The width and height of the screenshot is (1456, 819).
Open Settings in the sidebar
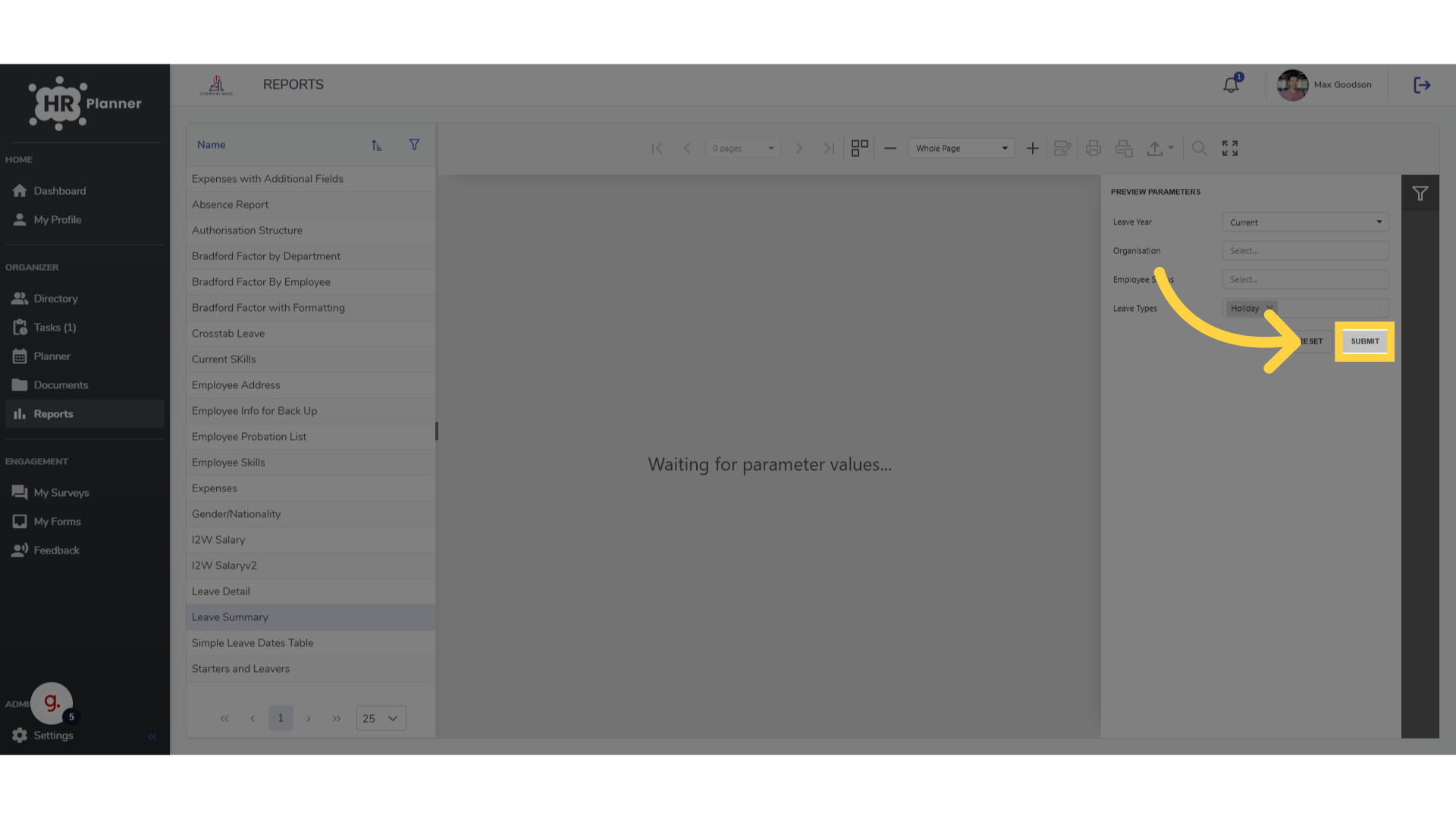[x=53, y=736]
